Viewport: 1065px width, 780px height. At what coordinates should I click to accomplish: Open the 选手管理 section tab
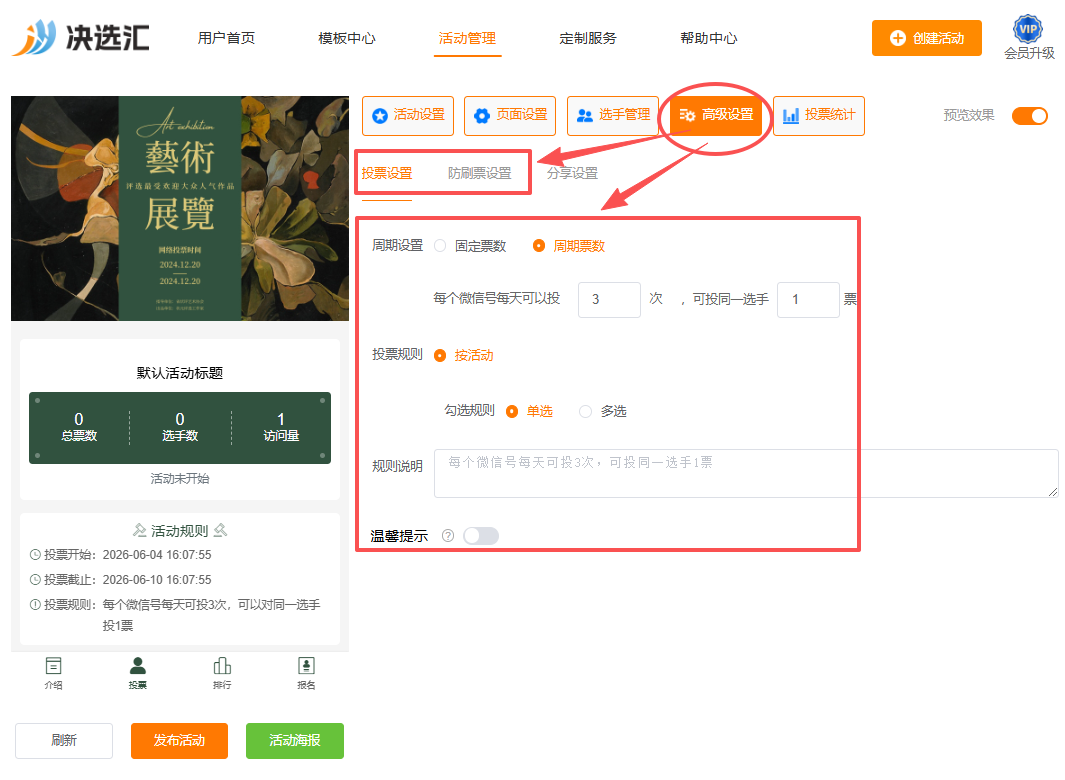(613, 116)
